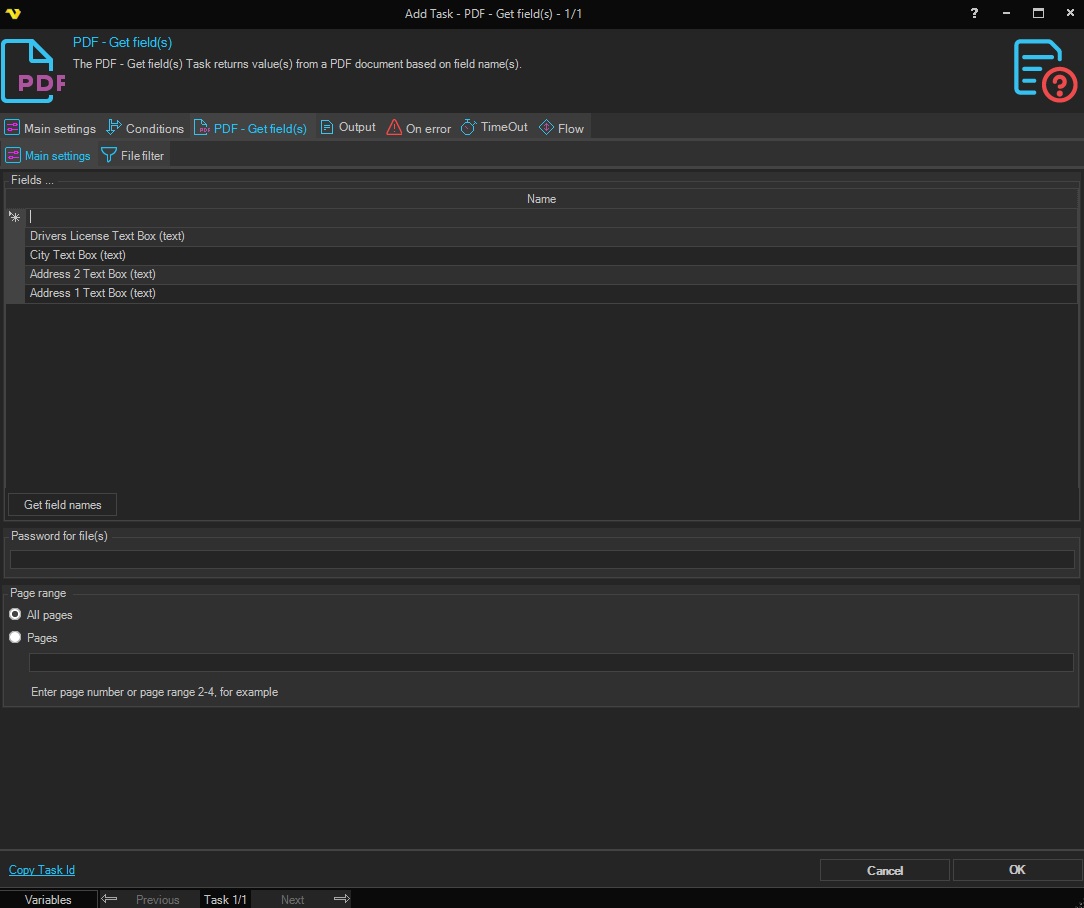Select Address 2 Text Box (text) row
1084x908 pixels.
pos(551,275)
